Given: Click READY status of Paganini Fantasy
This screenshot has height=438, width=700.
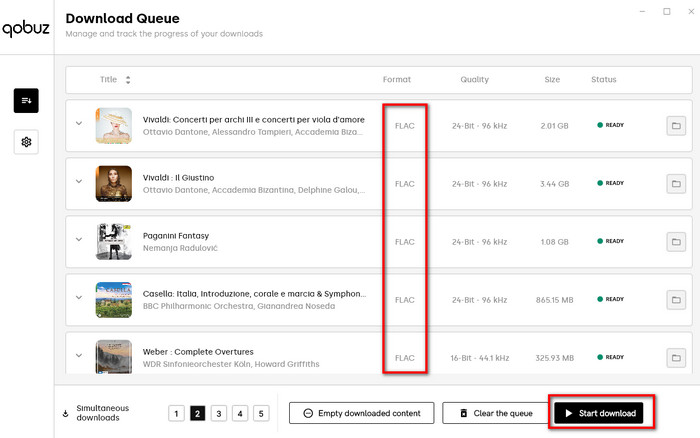Looking at the screenshot, I should point(611,241).
